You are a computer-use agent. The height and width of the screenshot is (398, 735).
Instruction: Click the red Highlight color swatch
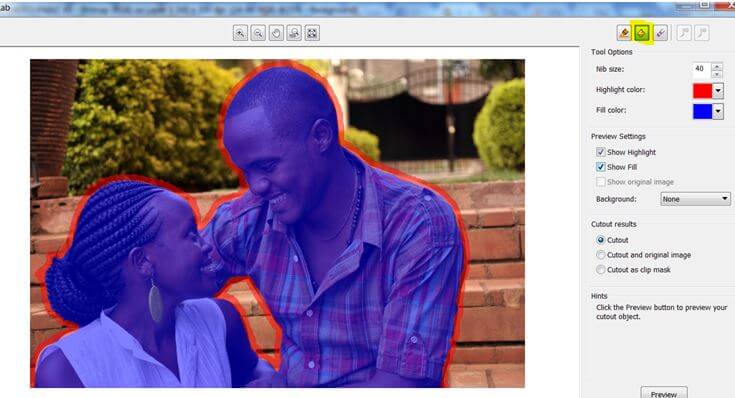click(x=702, y=90)
